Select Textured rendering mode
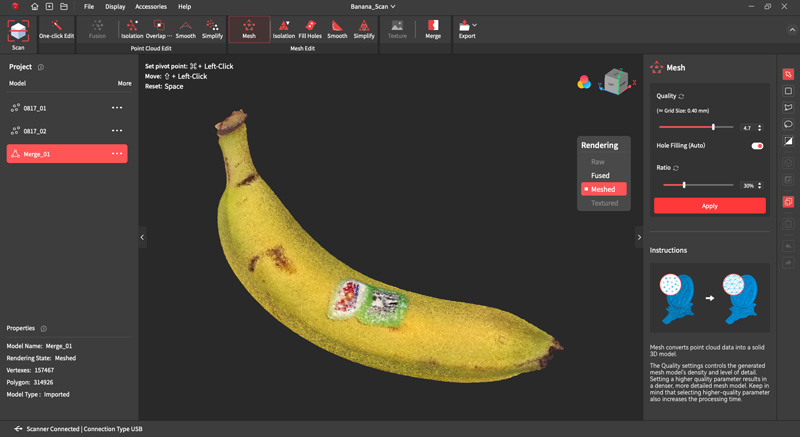This screenshot has height=437, width=800. pyautogui.click(x=604, y=203)
